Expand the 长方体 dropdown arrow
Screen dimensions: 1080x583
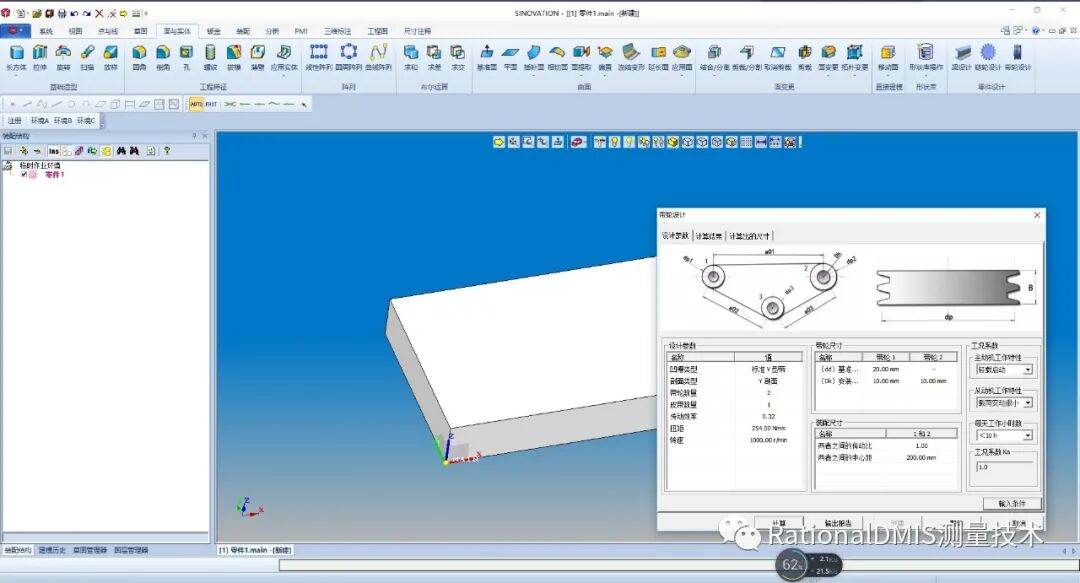[16, 74]
